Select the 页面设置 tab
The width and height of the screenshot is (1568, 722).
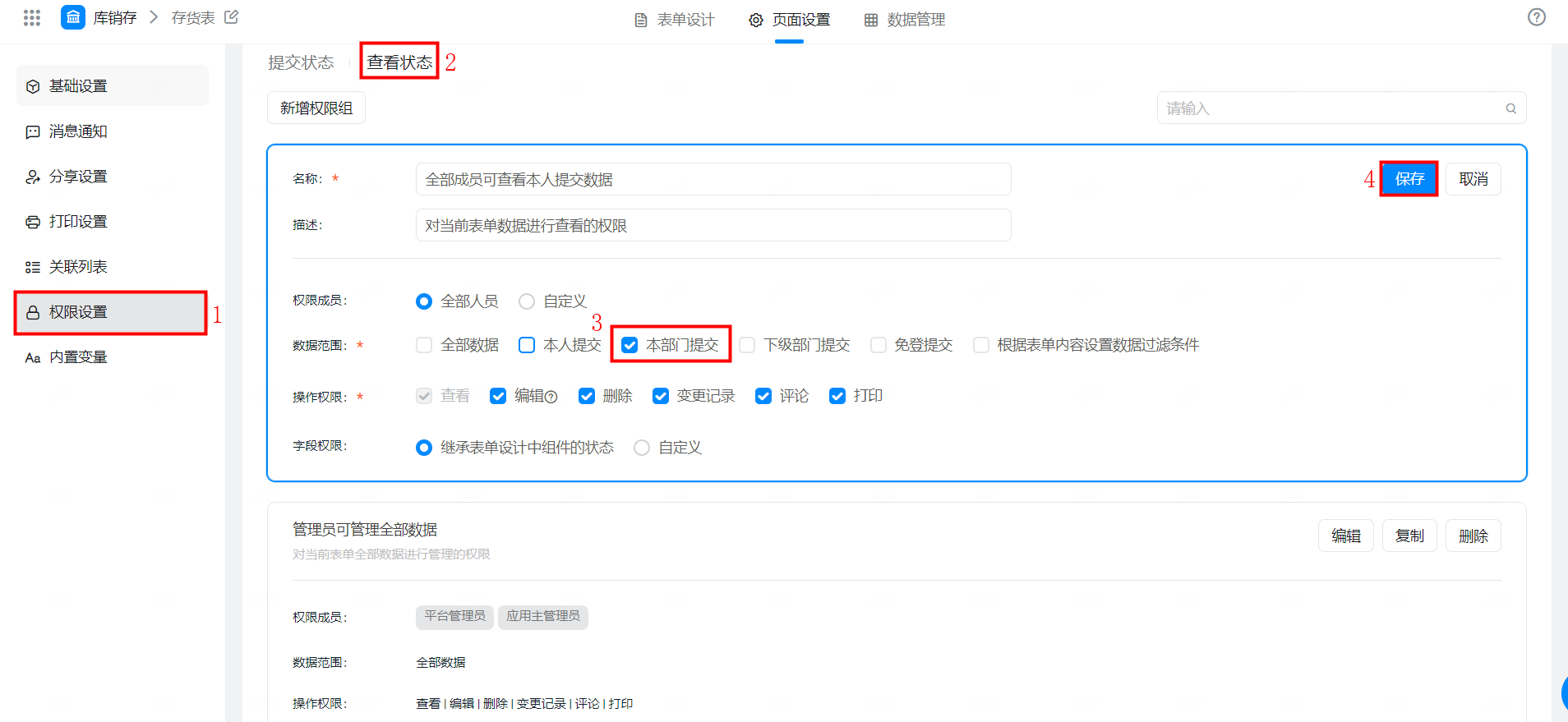point(790,20)
